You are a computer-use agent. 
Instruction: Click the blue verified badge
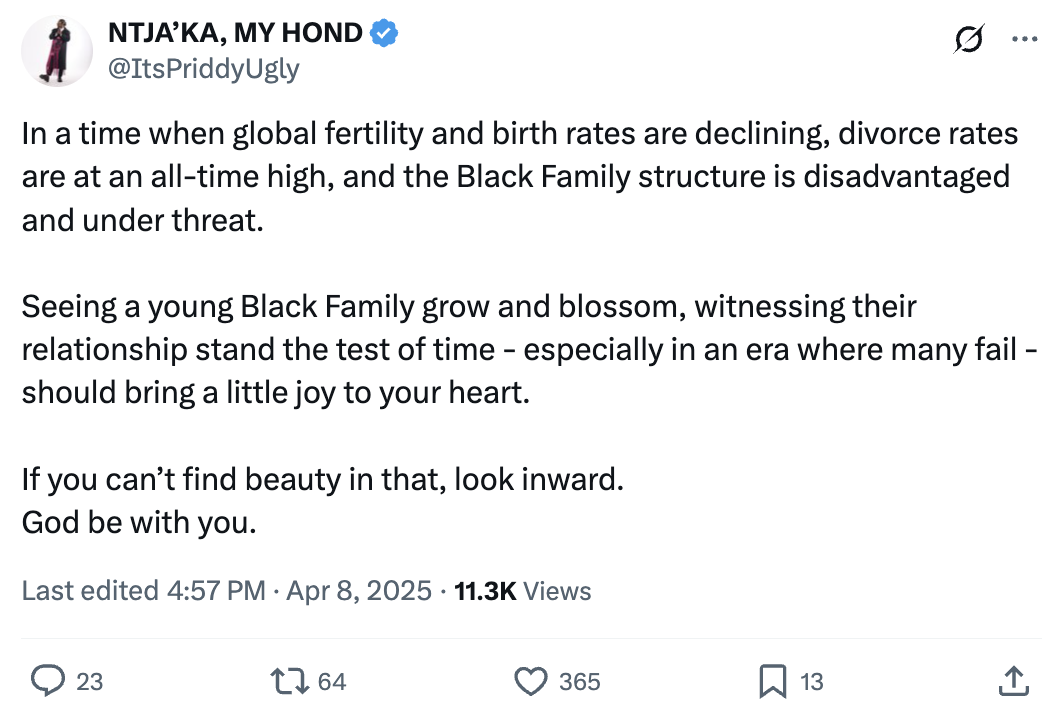[x=384, y=33]
